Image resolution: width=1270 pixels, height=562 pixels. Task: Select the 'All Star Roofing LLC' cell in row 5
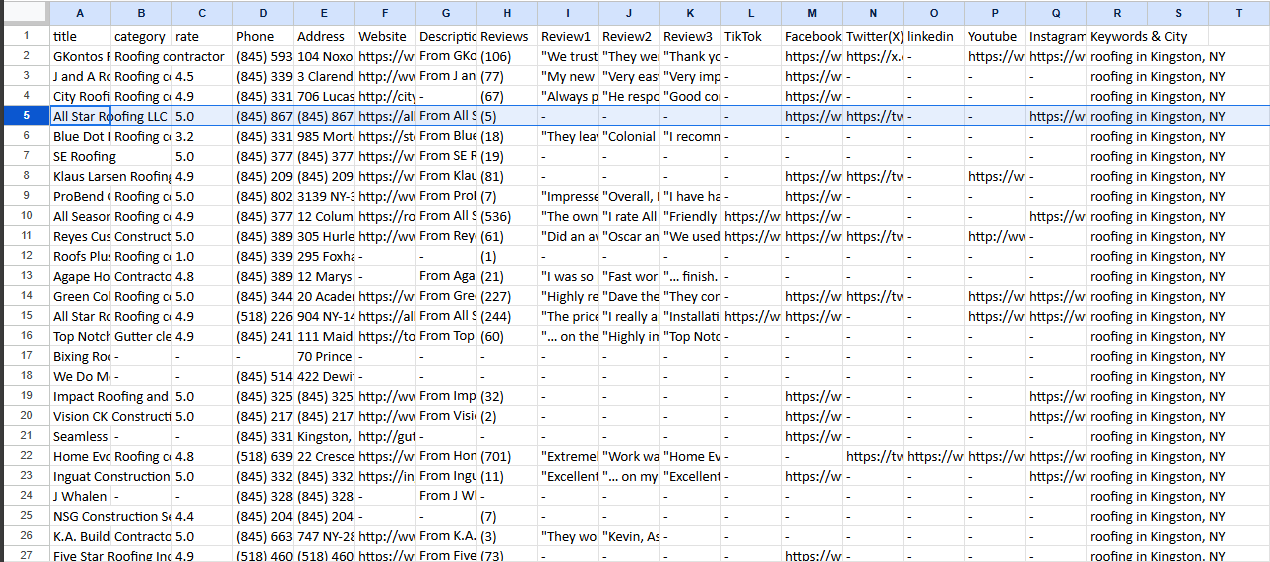click(80, 116)
